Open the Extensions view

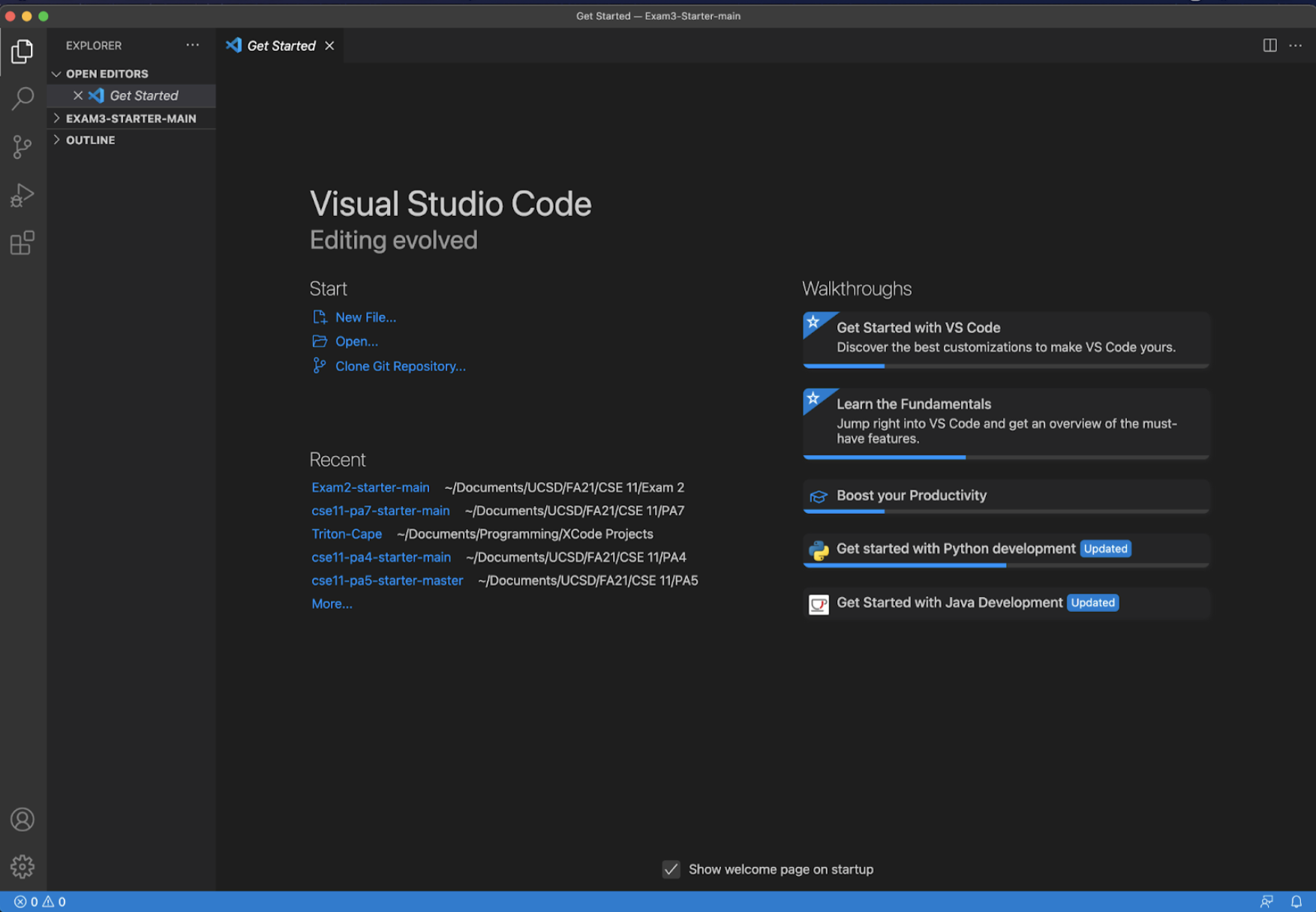click(23, 243)
